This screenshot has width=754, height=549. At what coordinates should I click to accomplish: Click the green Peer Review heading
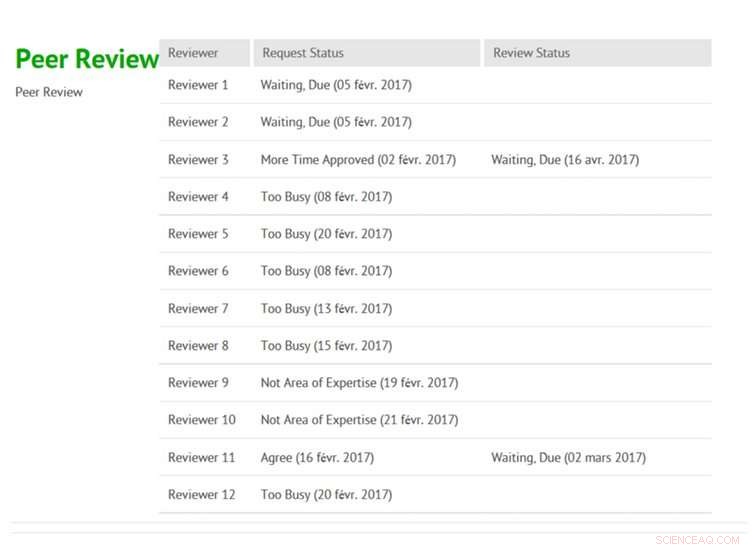click(87, 59)
